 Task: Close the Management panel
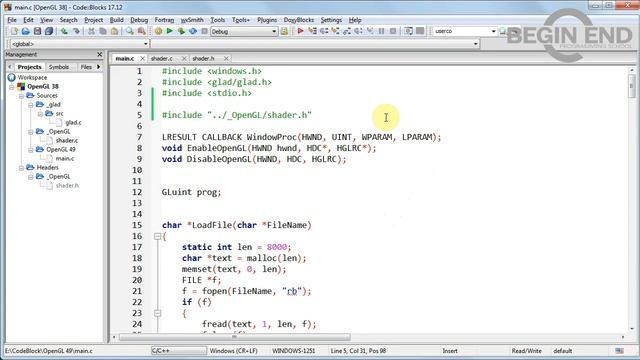tap(100, 54)
